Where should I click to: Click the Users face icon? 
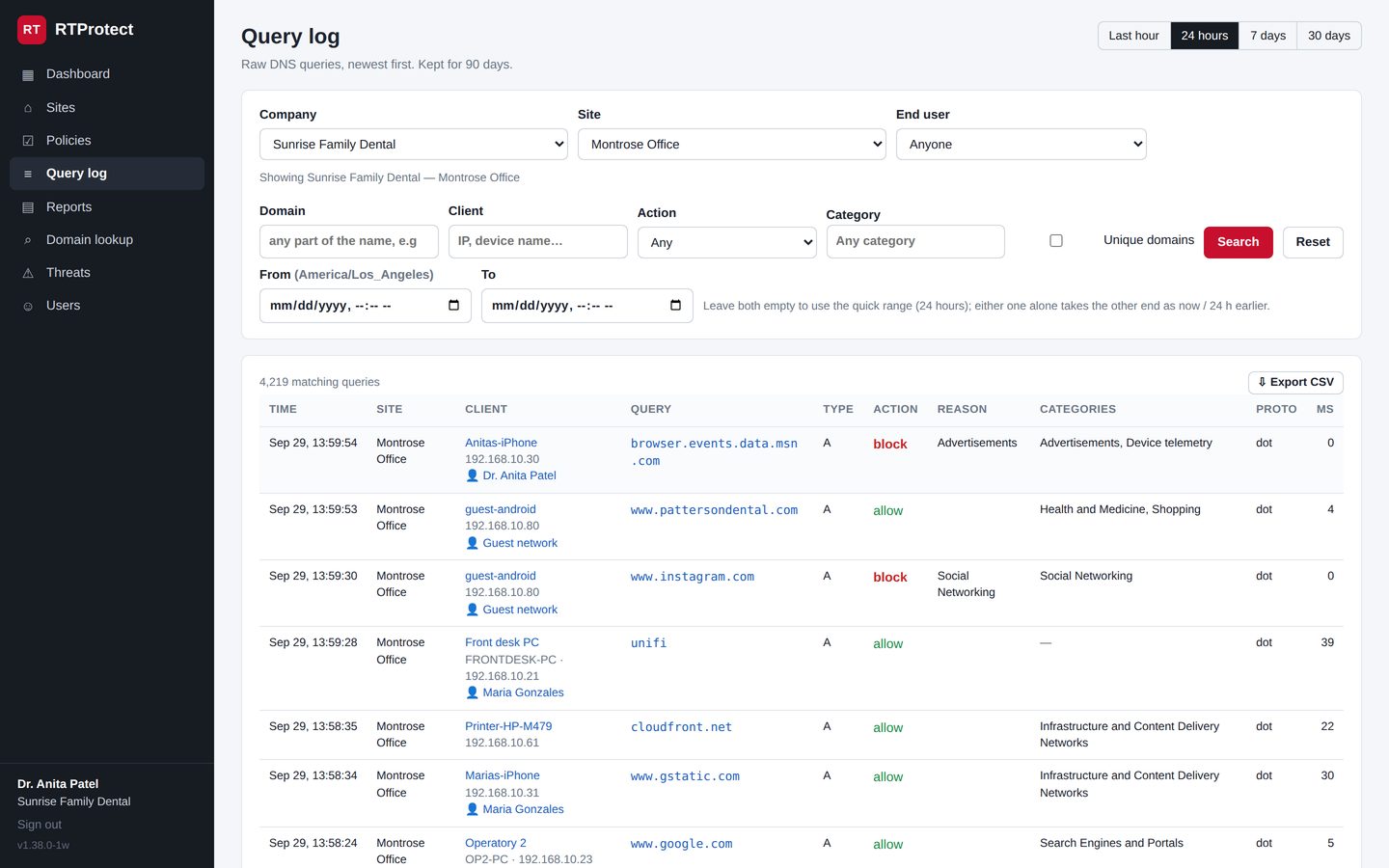tap(28, 306)
